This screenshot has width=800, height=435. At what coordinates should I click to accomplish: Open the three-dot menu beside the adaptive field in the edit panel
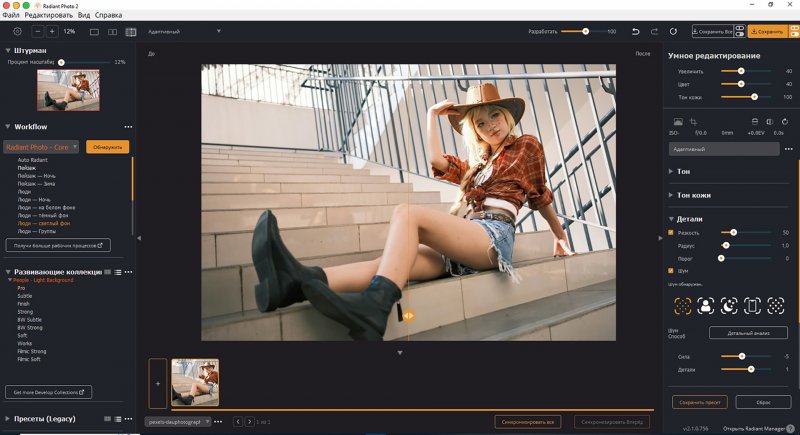789,149
